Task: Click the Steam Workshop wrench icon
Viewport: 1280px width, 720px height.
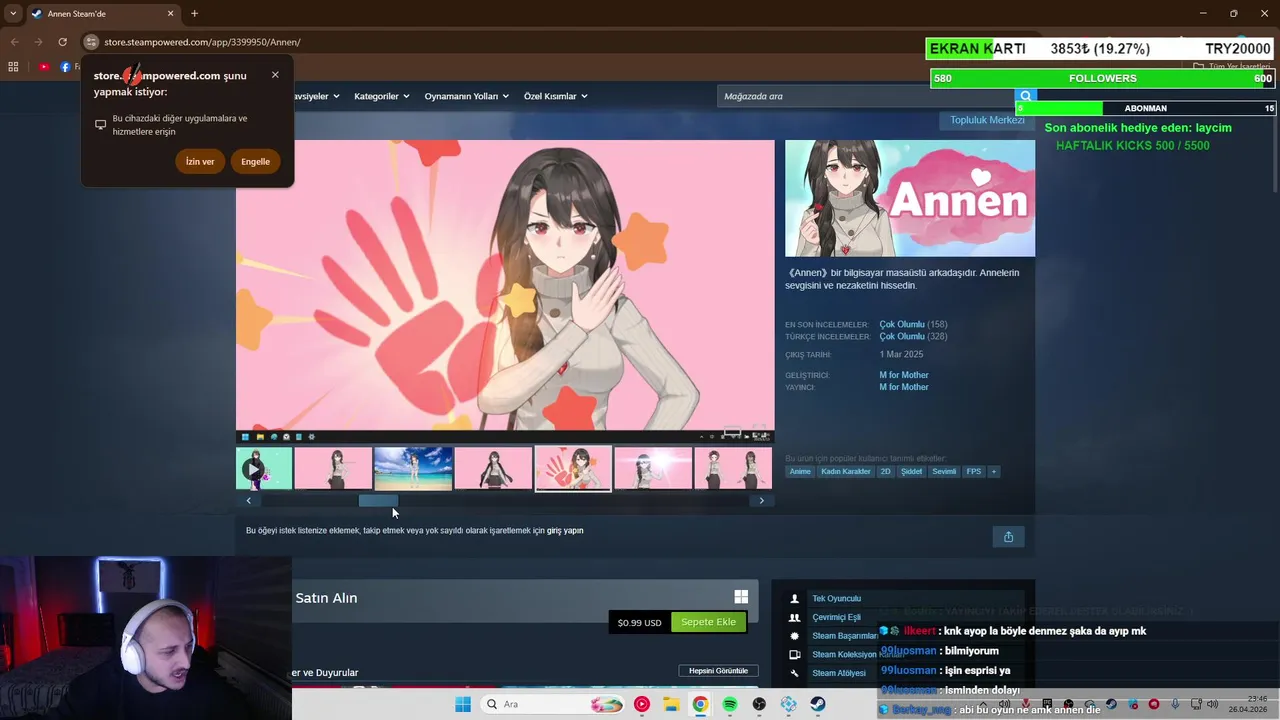Action: click(795, 673)
